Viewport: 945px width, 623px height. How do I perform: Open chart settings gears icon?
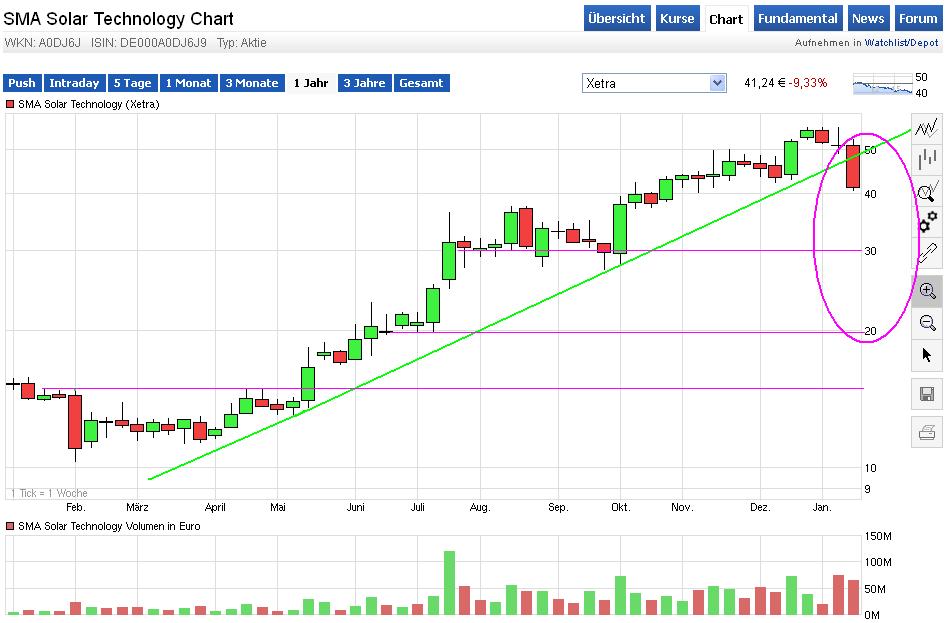tap(928, 220)
